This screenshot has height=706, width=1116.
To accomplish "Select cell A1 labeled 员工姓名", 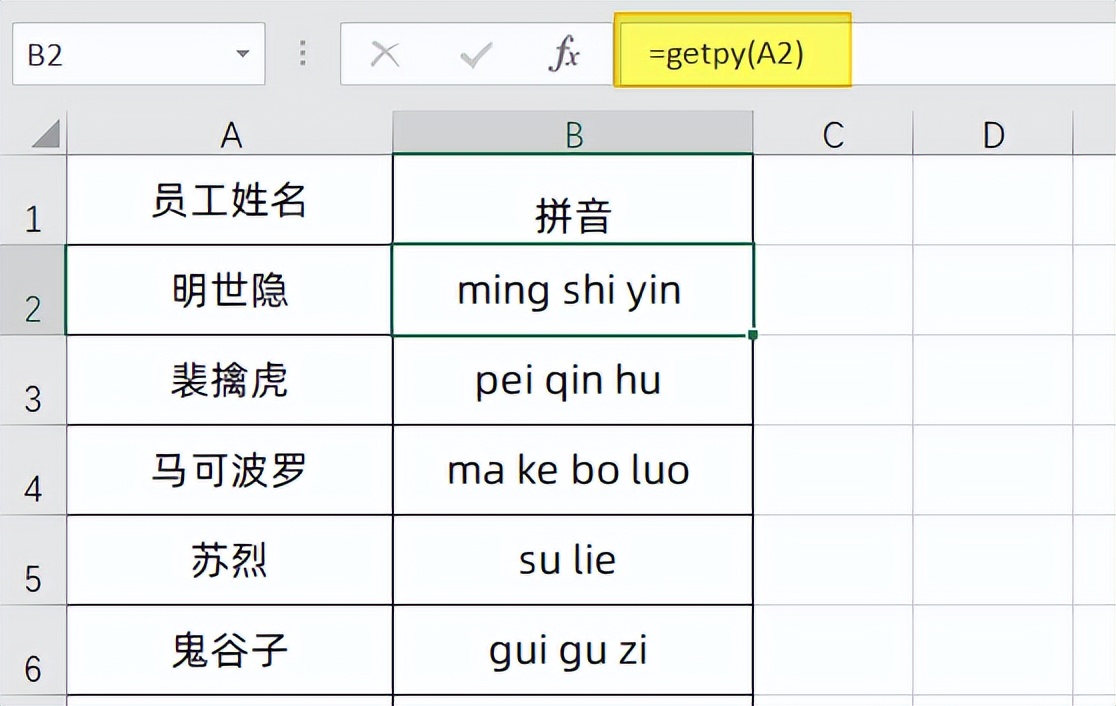I will (231, 199).
